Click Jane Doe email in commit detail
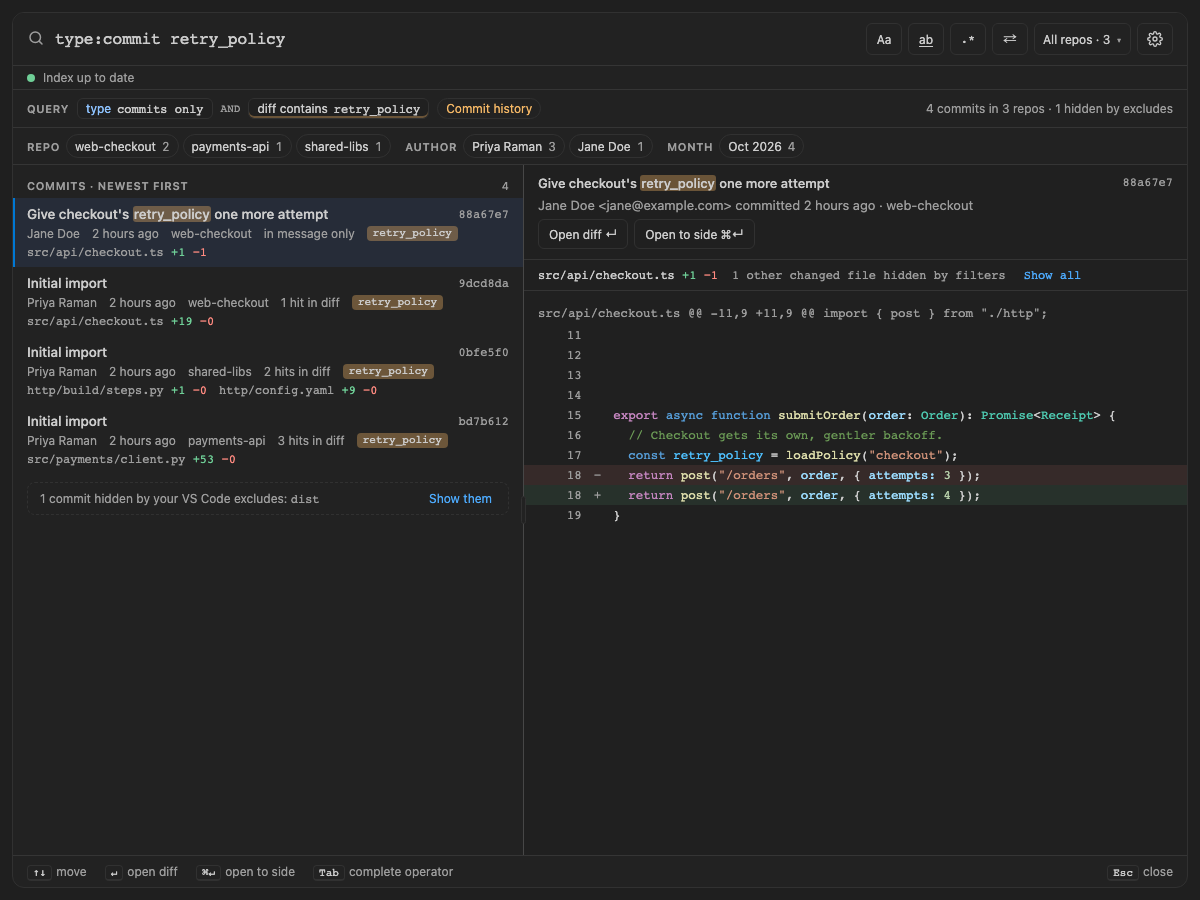Screen dimensions: 1200x900 click(665, 205)
